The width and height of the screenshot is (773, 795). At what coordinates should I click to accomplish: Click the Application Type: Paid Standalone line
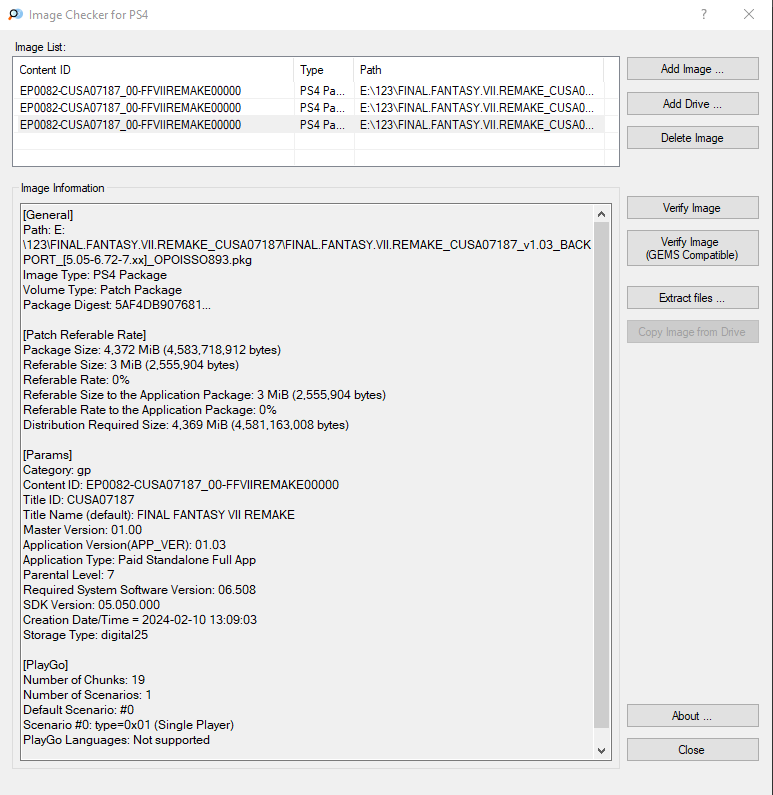click(x=139, y=560)
